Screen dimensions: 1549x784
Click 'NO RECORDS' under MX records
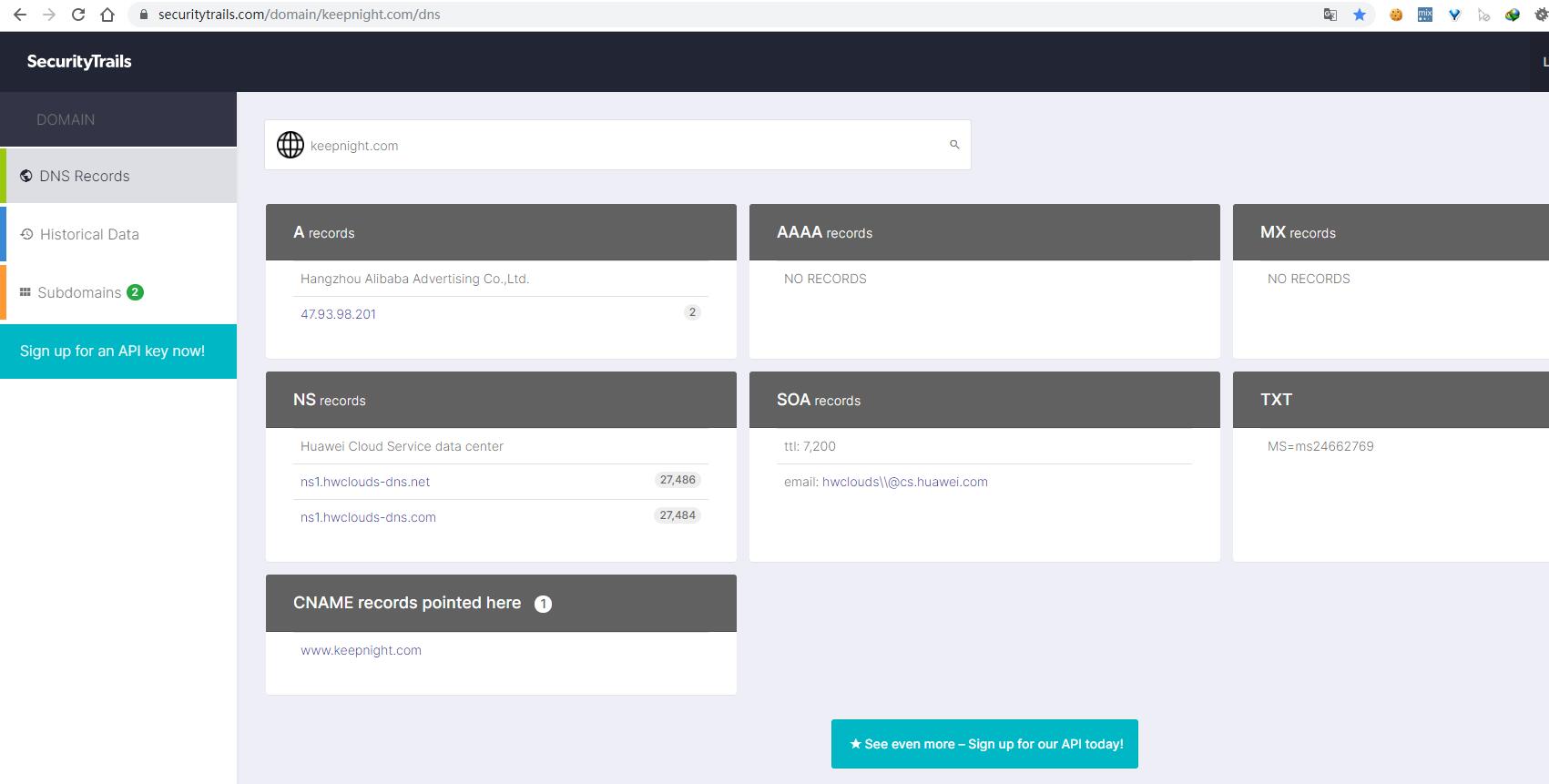pos(1309,279)
